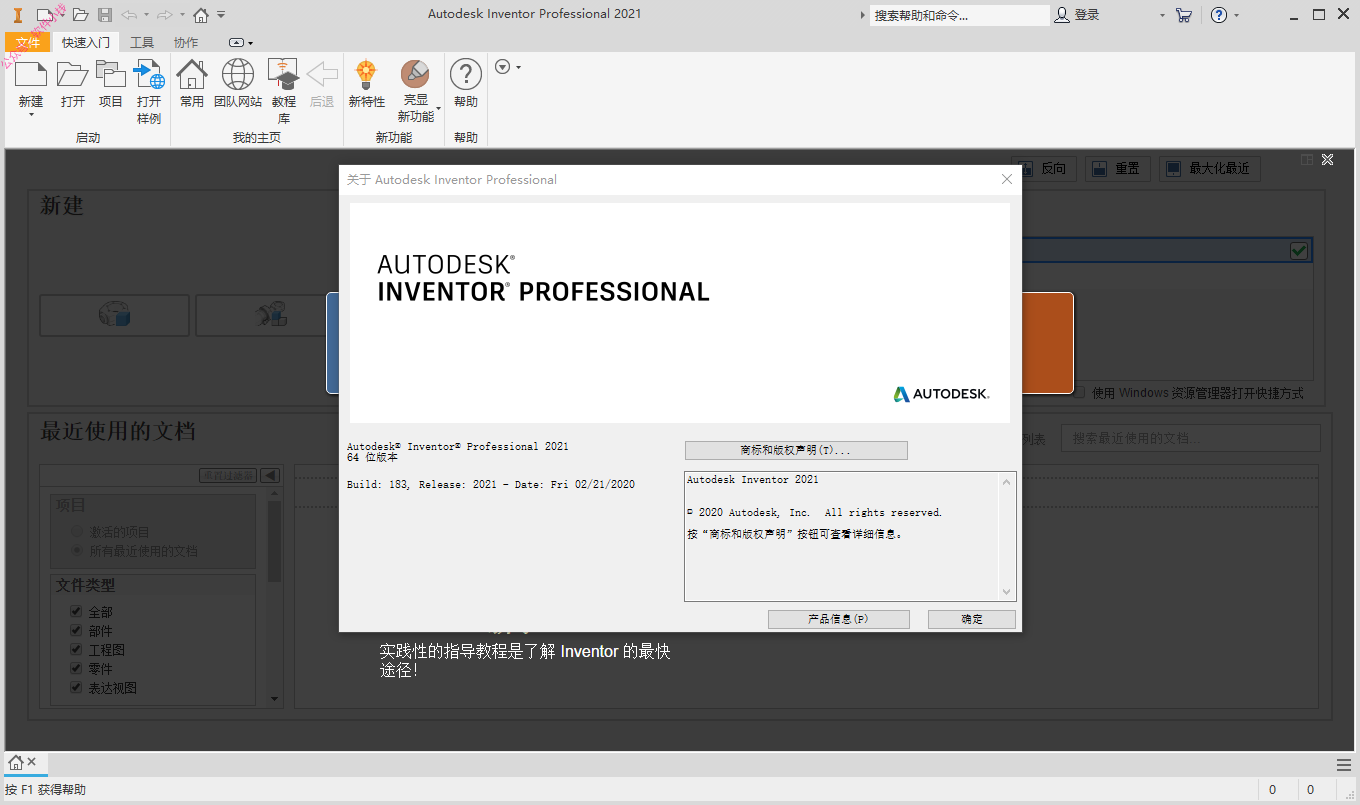Image resolution: width=1360 pixels, height=805 pixels.
Task: Click the 搜索帮助和命令 search field
Action: tap(959, 15)
